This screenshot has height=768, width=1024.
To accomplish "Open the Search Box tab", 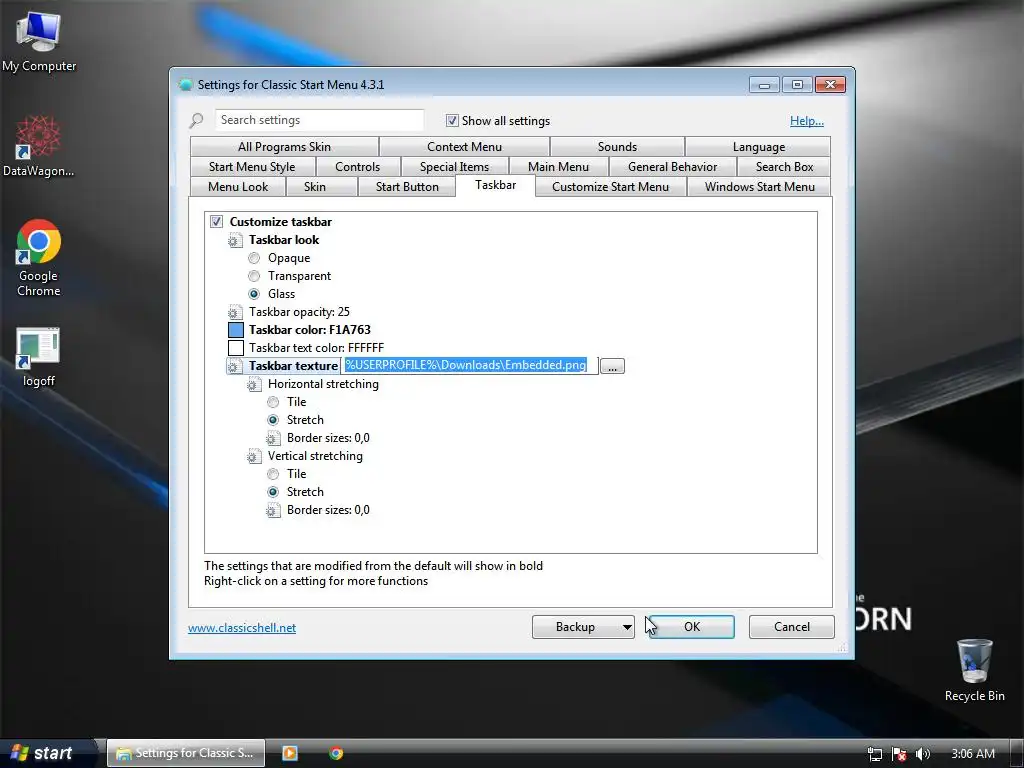I will pyautogui.click(x=784, y=167).
